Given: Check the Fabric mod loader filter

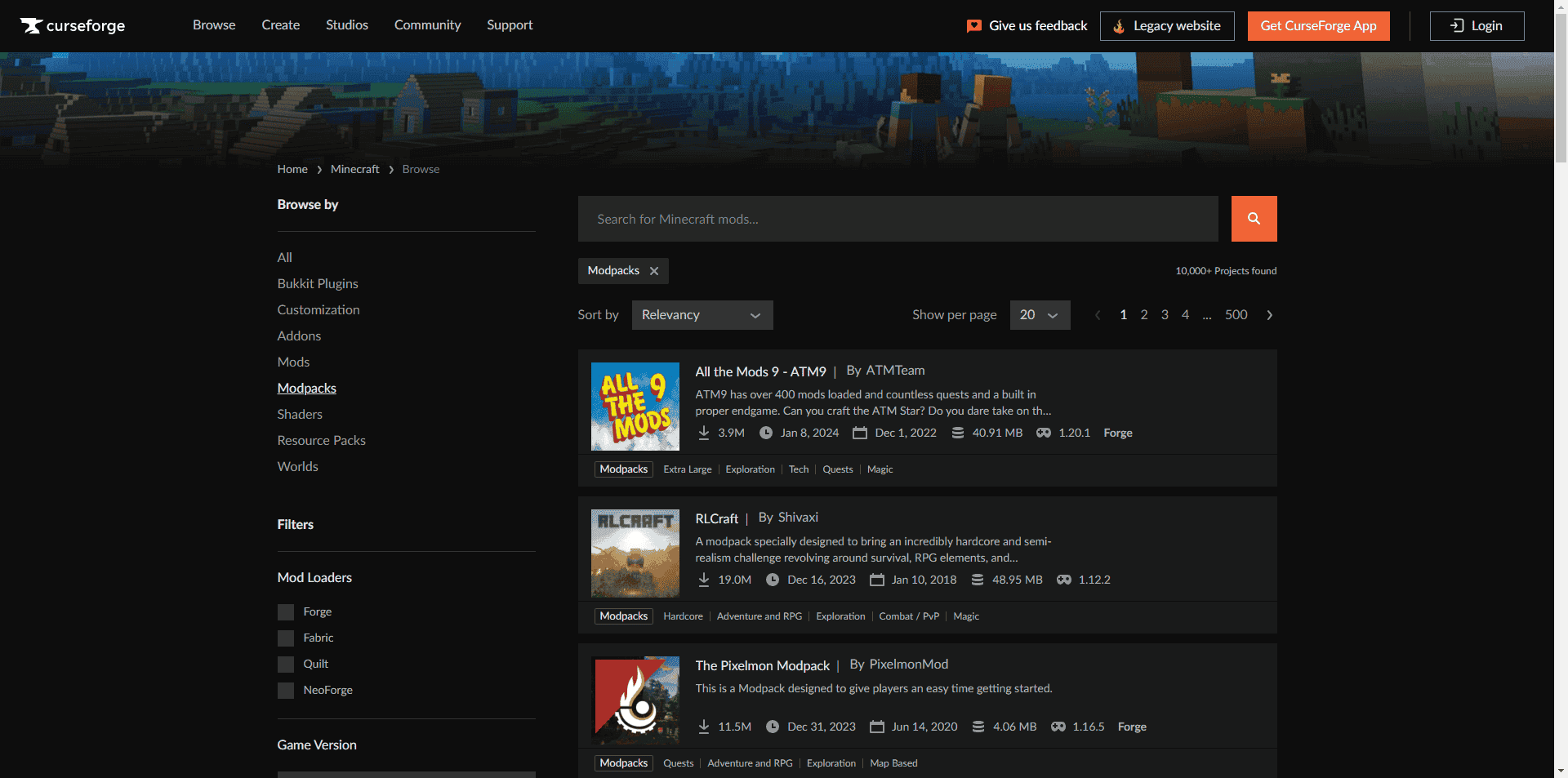Looking at the screenshot, I should pyautogui.click(x=286, y=638).
